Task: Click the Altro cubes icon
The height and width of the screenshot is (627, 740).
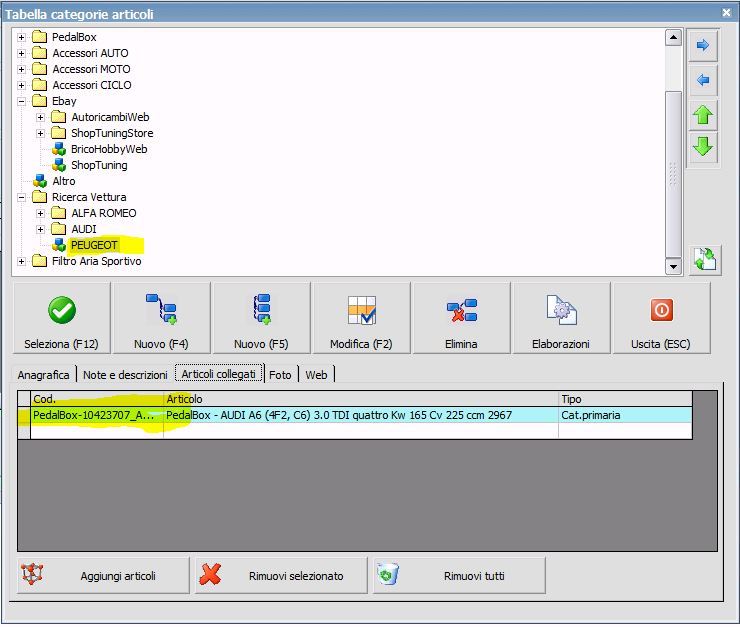Action: click(40, 181)
